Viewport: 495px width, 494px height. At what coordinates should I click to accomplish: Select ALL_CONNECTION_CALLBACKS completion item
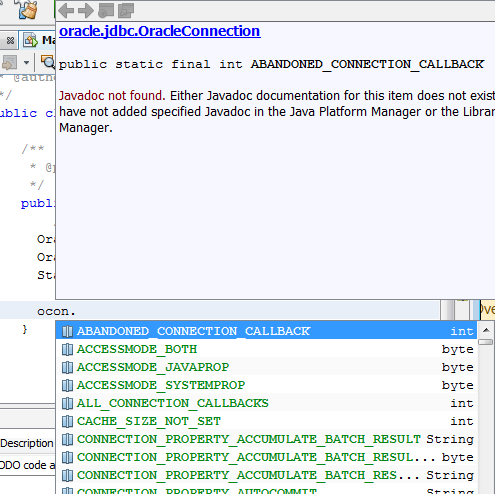[267, 403]
